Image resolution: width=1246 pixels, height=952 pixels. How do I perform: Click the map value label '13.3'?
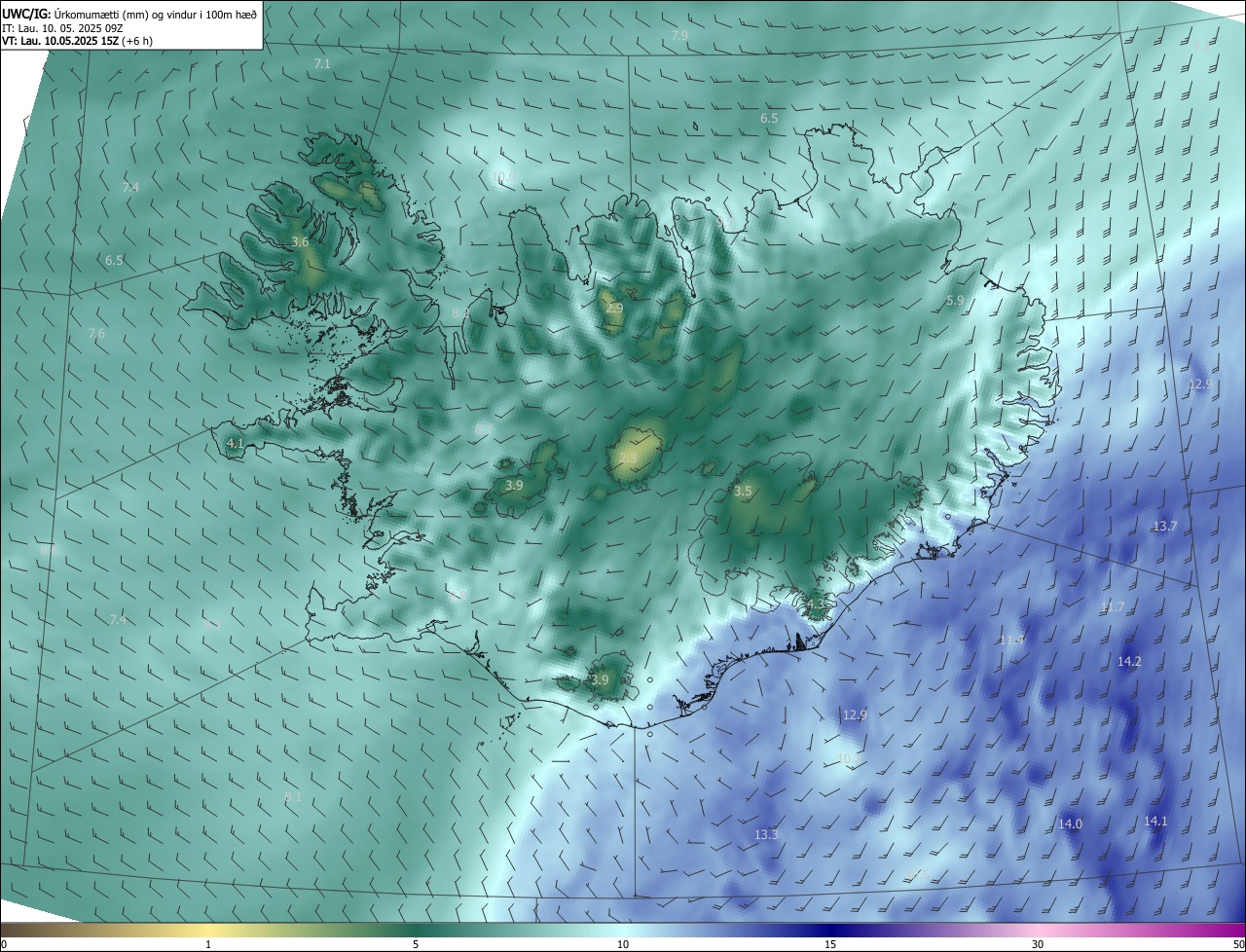pos(766,834)
